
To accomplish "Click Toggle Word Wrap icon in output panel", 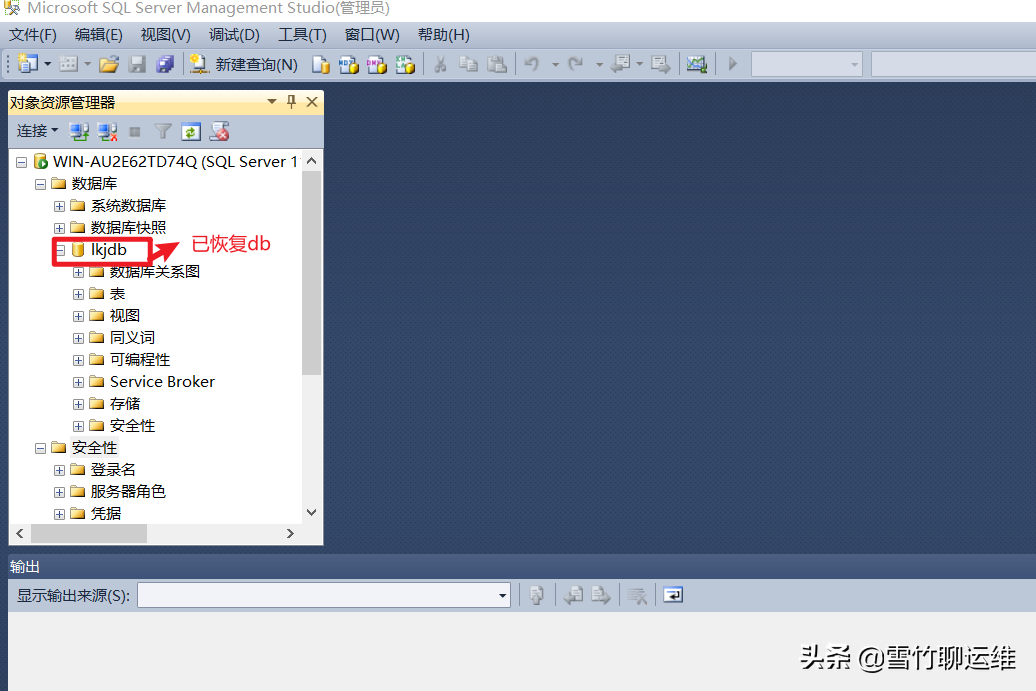I will pyautogui.click(x=673, y=595).
